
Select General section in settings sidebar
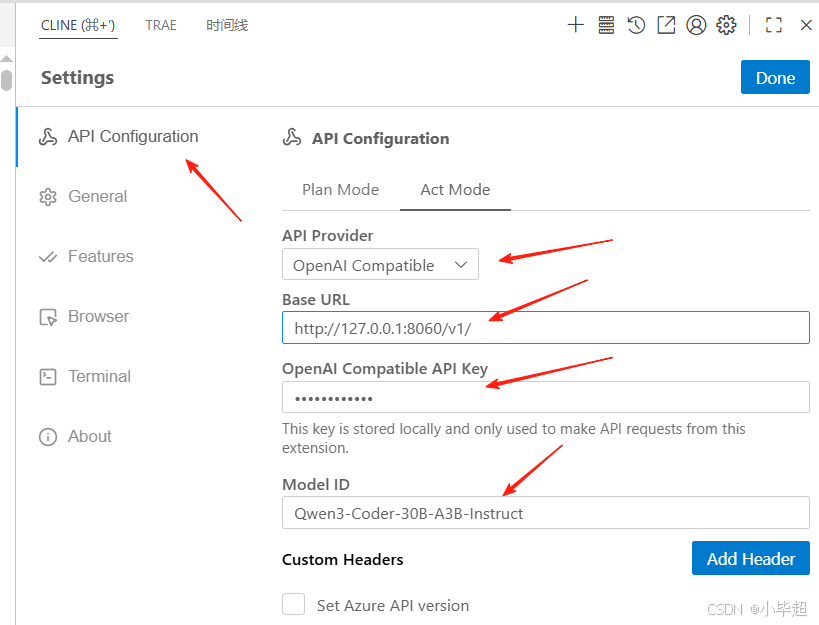(84, 196)
